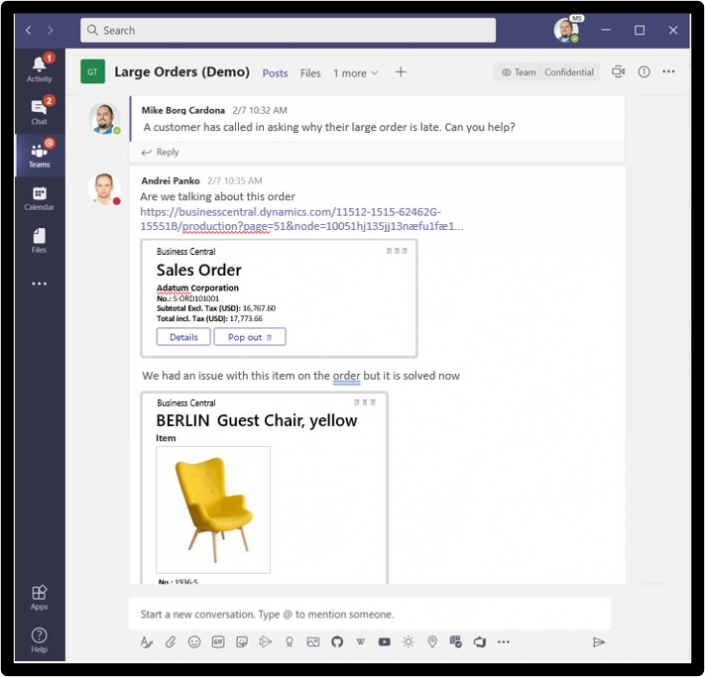The width and height of the screenshot is (705, 677).
Task: Click the Help icon in sidebar
Action: coord(39,639)
